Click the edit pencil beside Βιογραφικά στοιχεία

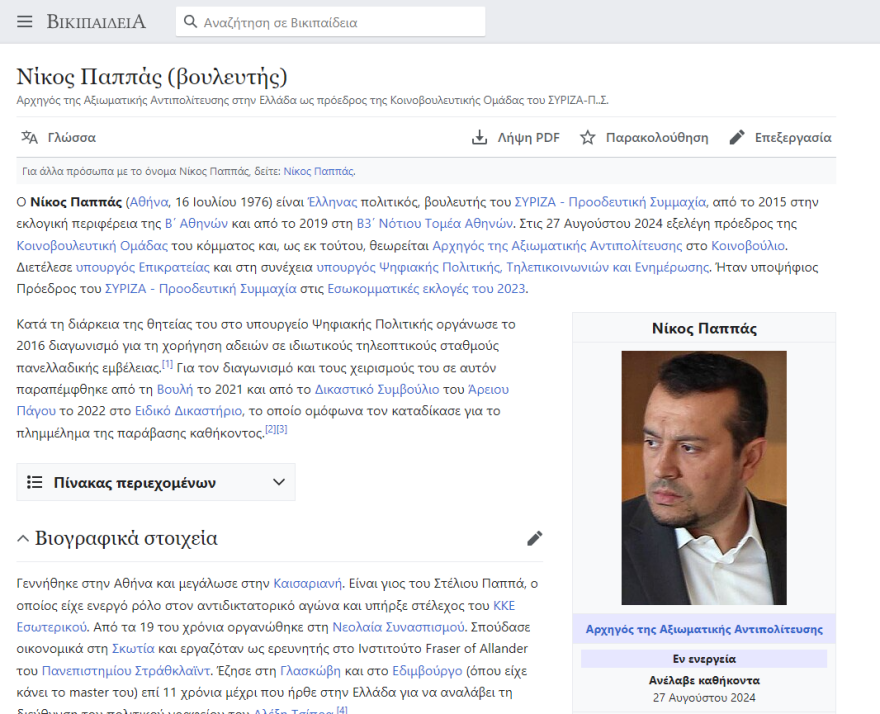click(x=534, y=538)
